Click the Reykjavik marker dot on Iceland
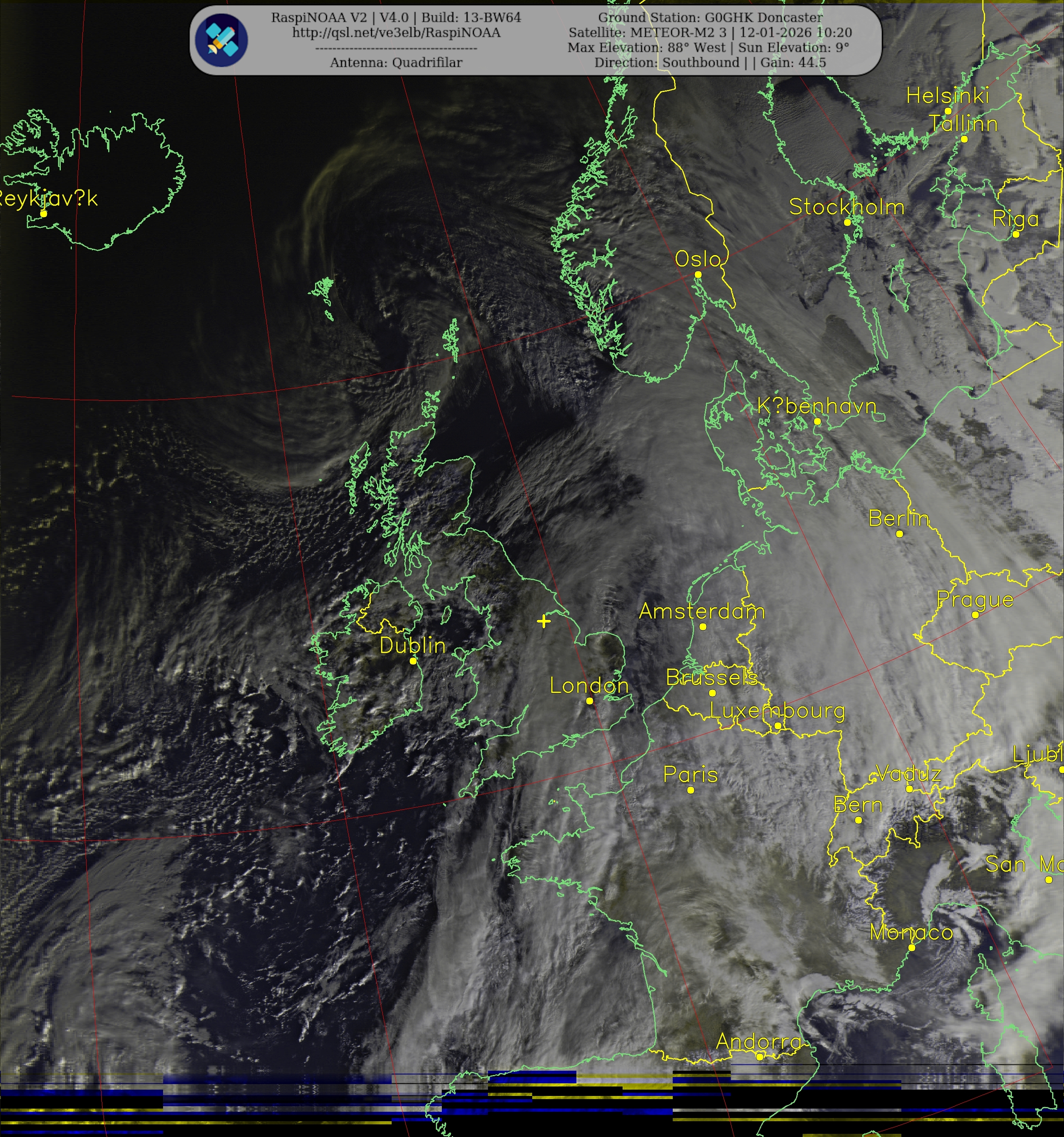Image resolution: width=1064 pixels, height=1137 pixels. coord(43,213)
